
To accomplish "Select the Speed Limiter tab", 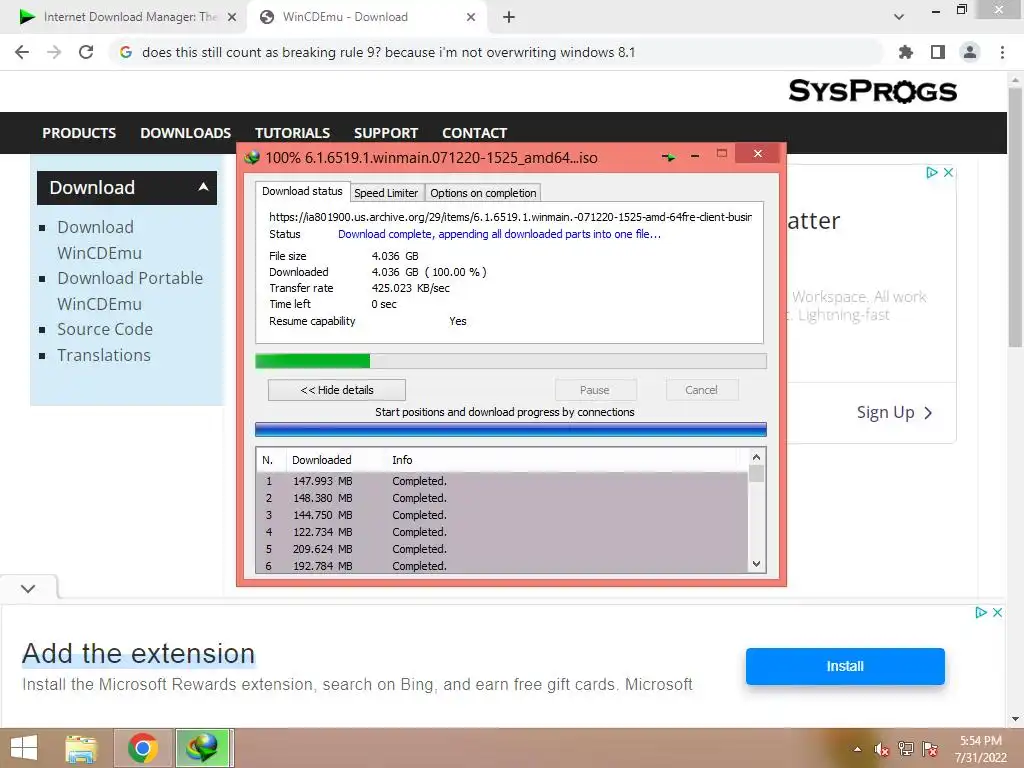I will point(386,193).
